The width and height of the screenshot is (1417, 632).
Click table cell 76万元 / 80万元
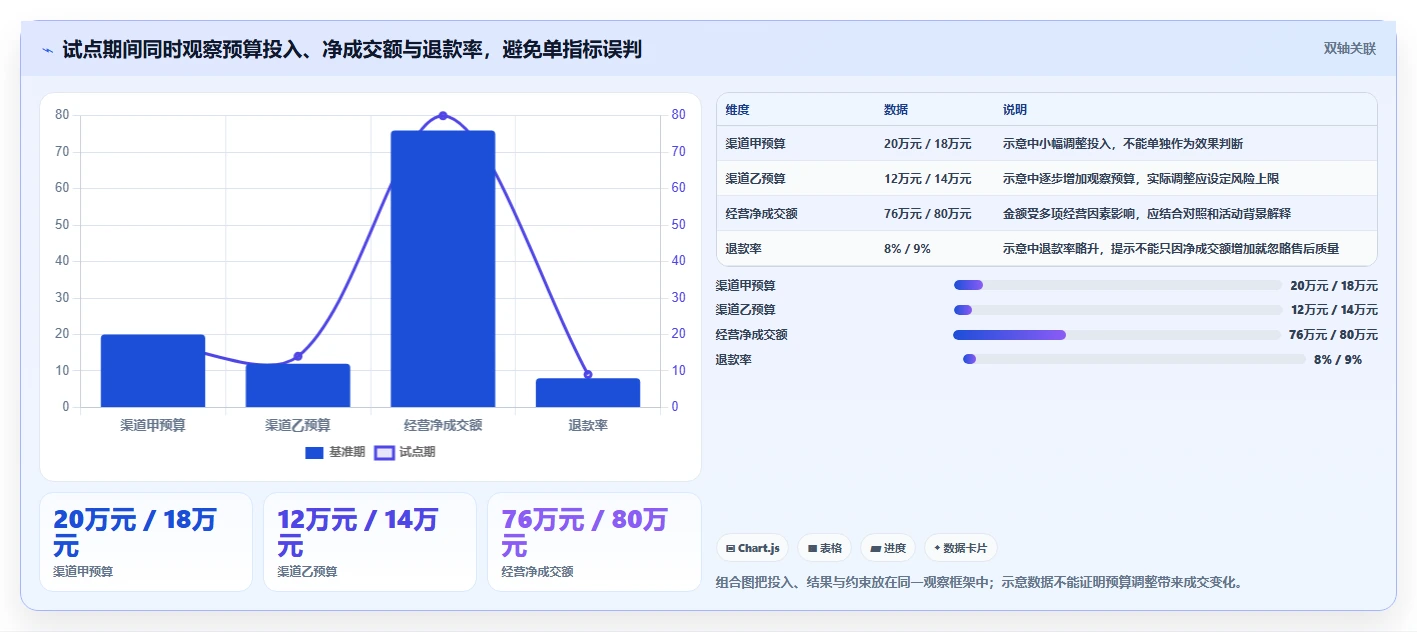tap(928, 214)
